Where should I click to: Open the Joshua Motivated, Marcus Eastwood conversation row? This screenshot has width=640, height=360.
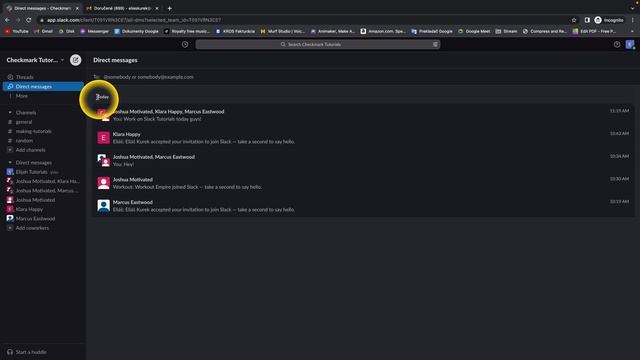(x=363, y=160)
